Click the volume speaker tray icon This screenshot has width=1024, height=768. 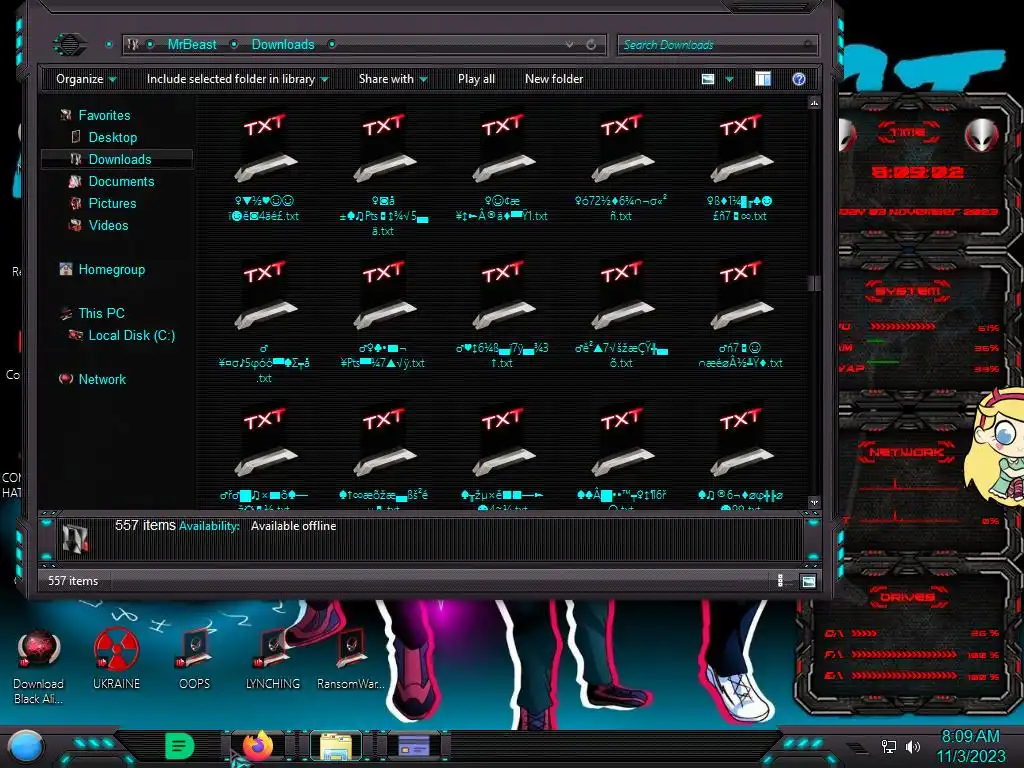(912, 746)
